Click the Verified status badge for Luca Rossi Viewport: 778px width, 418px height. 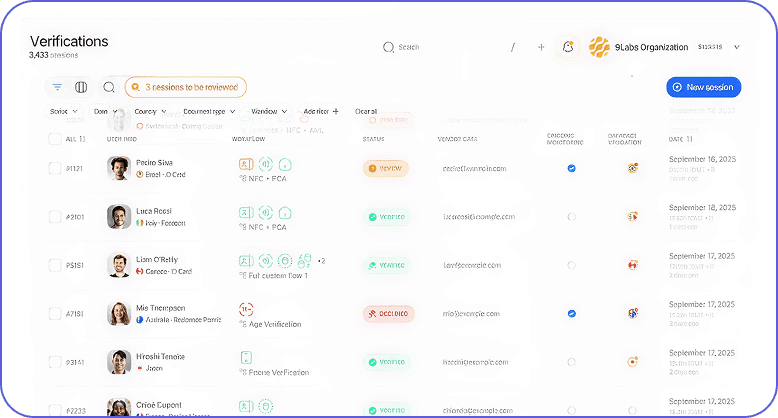tap(387, 217)
